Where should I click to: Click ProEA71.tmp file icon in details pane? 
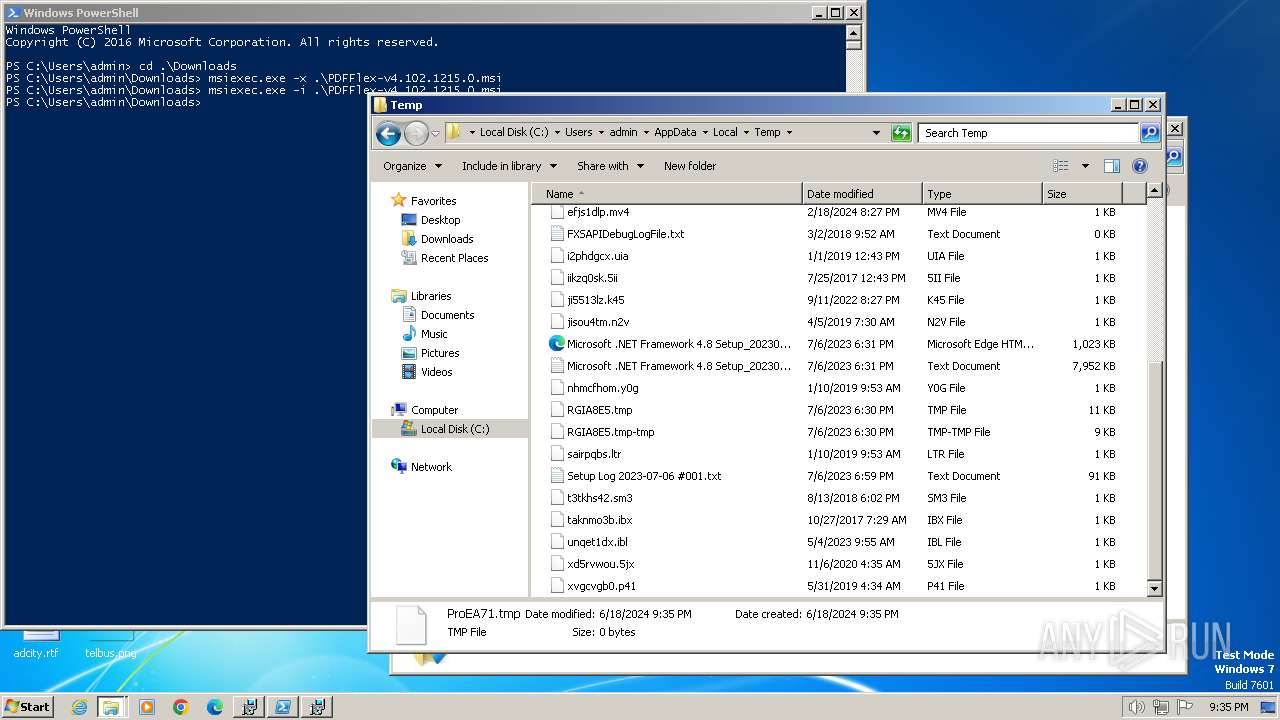pos(411,624)
